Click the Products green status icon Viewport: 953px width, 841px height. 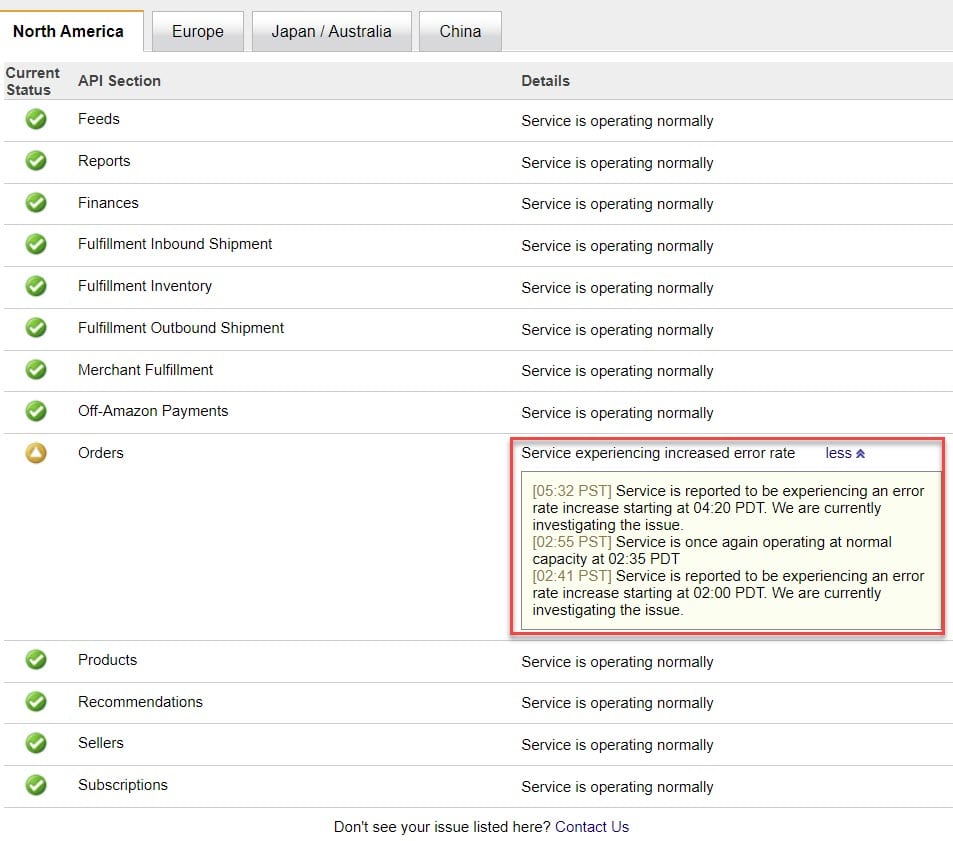point(36,660)
